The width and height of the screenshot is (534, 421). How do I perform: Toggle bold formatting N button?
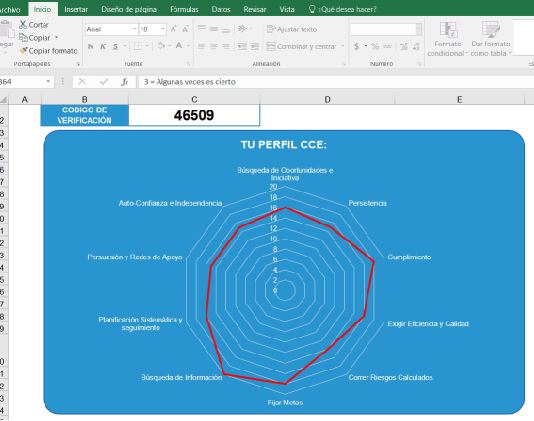click(91, 46)
